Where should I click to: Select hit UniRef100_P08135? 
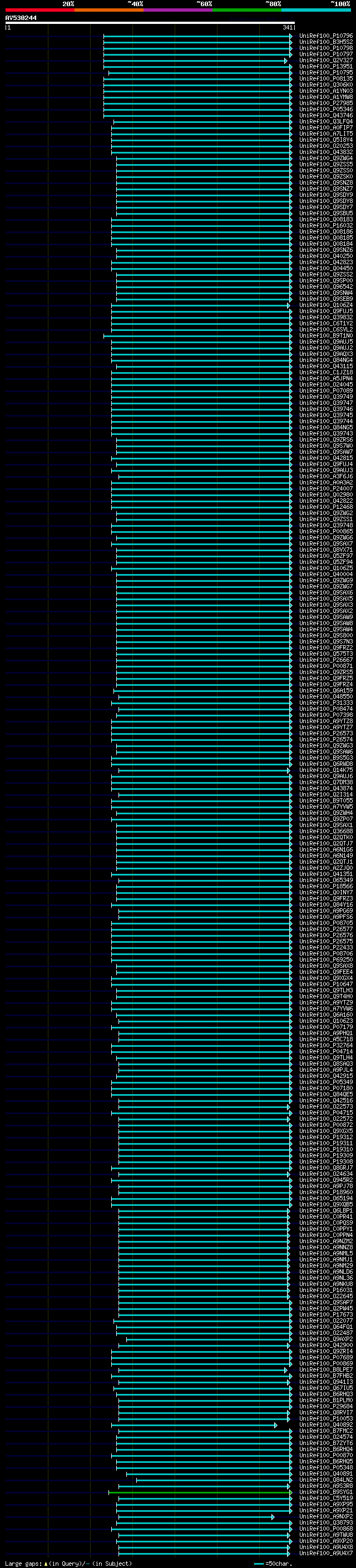coord(326,78)
